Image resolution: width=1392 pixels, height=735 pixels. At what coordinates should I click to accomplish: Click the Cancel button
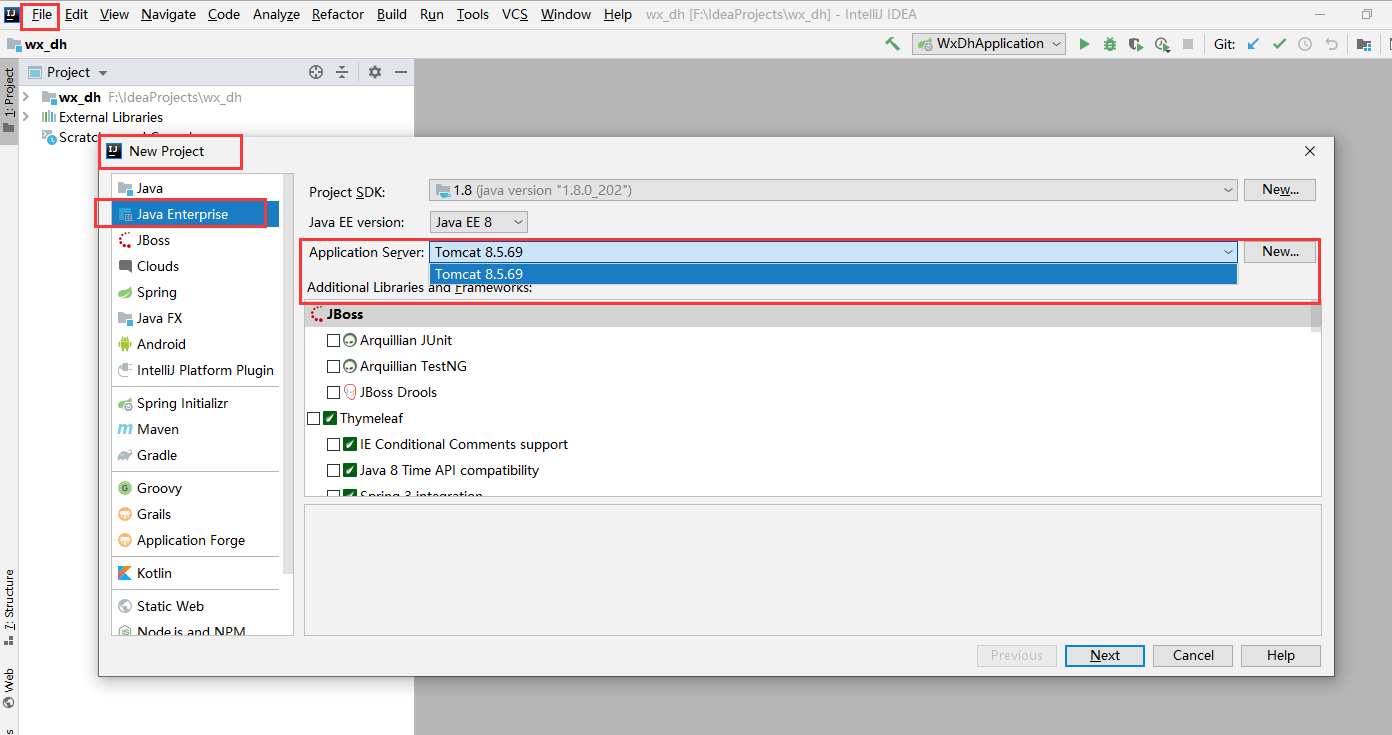click(1193, 655)
